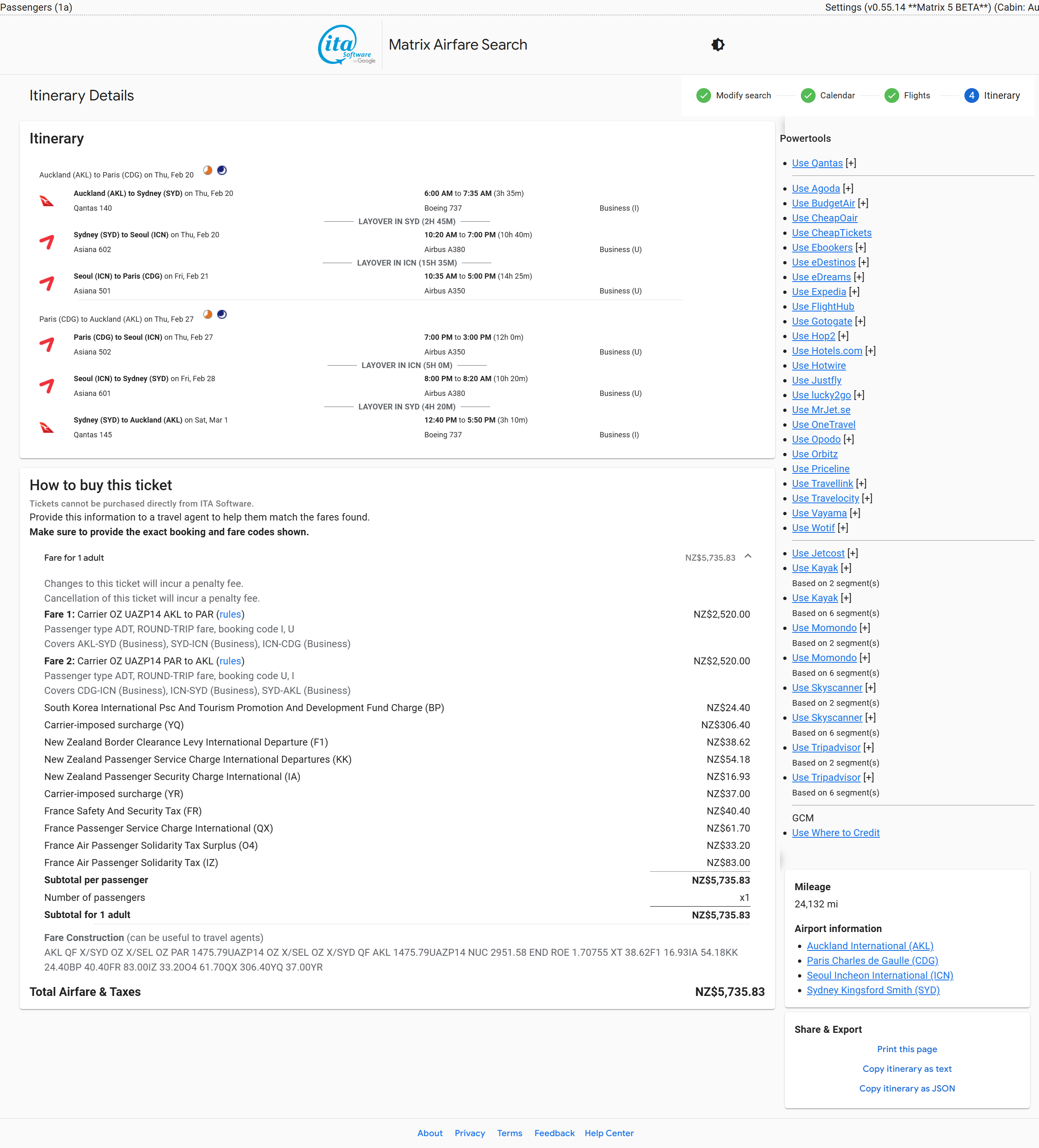Open Fare 1 rules link
The width and height of the screenshot is (1039, 1148).
[230, 614]
